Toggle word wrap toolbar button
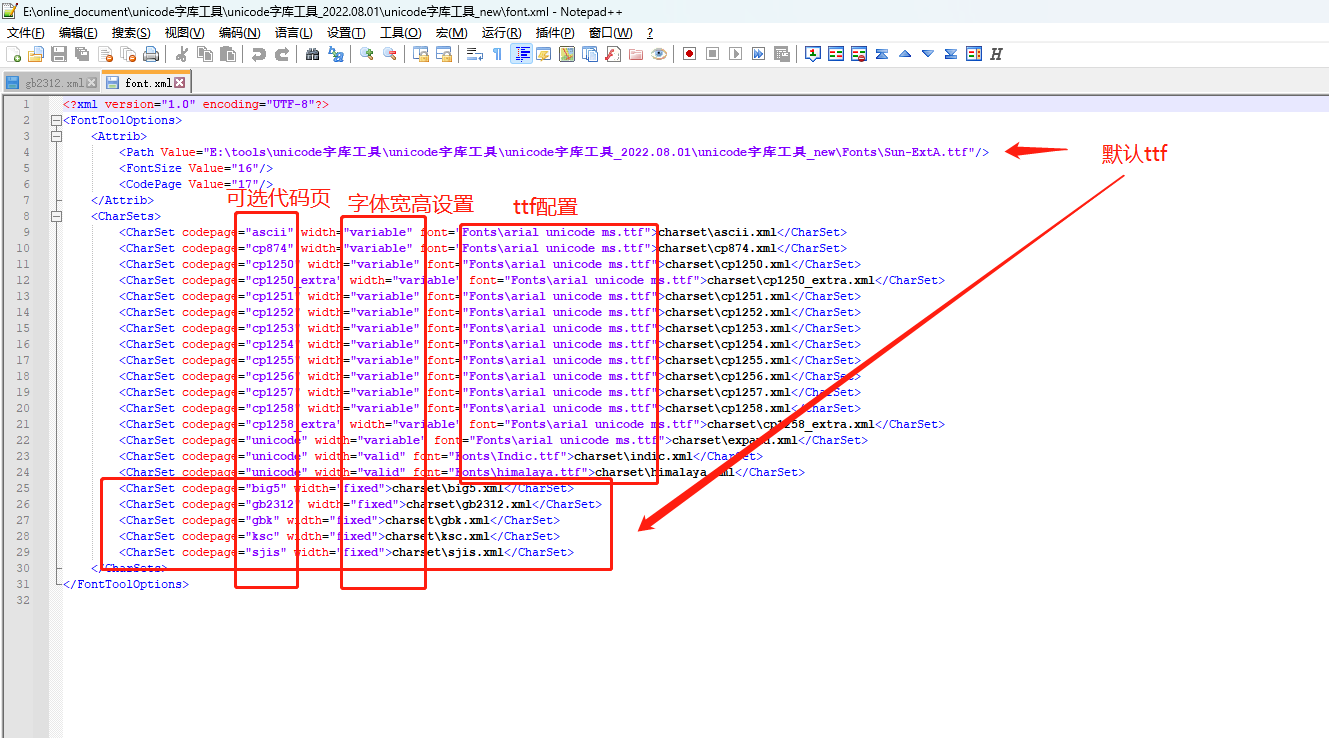This screenshot has width=1329, height=738. (x=474, y=54)
